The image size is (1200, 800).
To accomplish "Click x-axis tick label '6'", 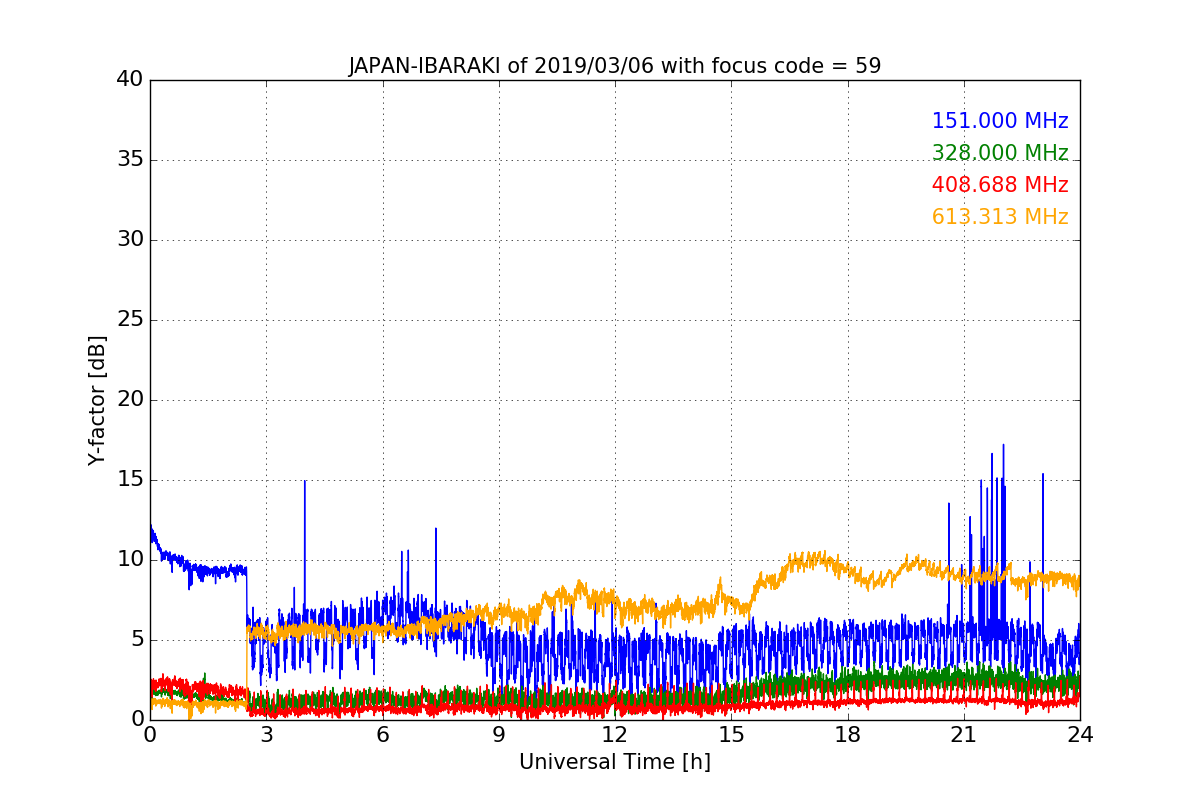I will pyautogui.click(x=382, y=734).
